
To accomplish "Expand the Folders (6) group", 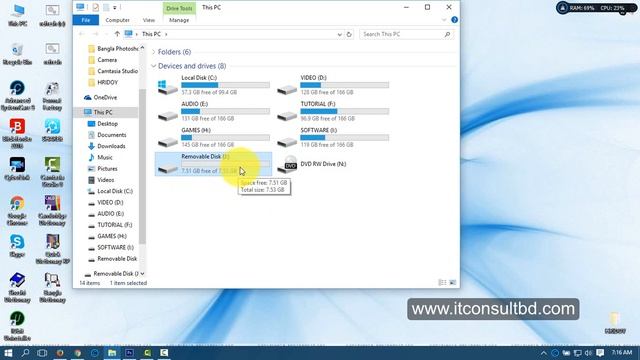I will pyautogui.click(x=153, y=52).
